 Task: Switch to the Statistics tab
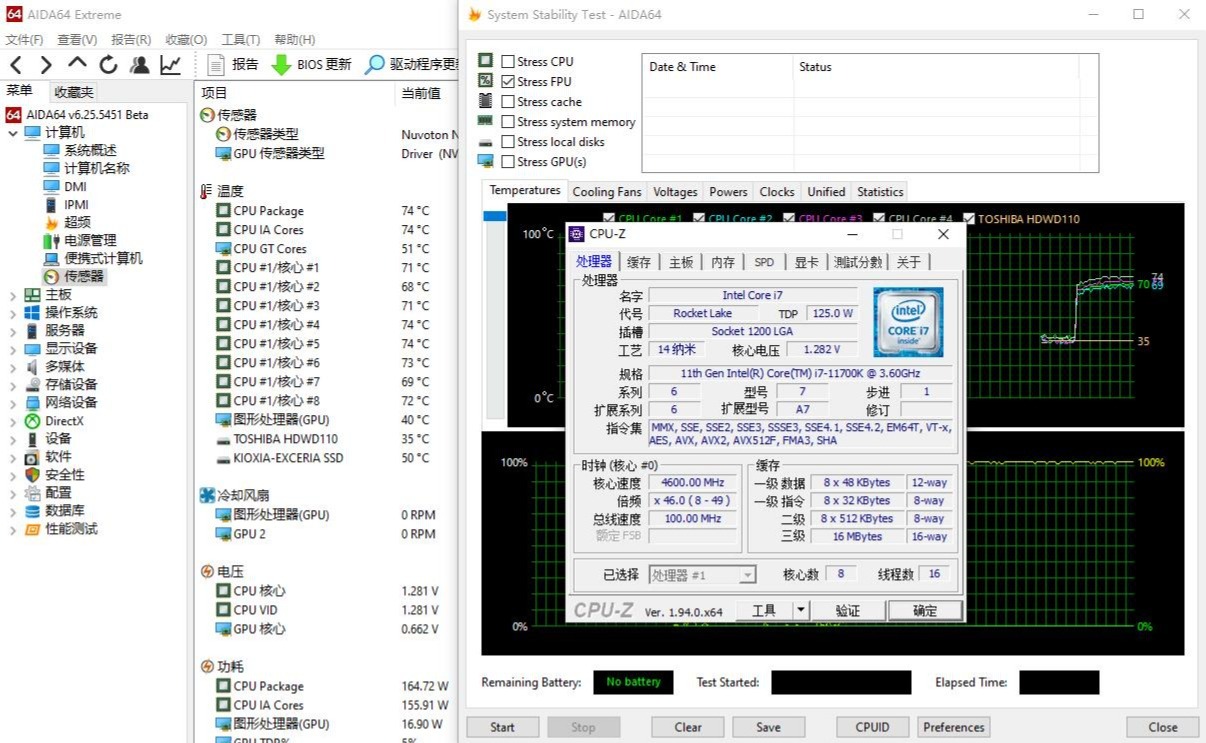(880, 191)
